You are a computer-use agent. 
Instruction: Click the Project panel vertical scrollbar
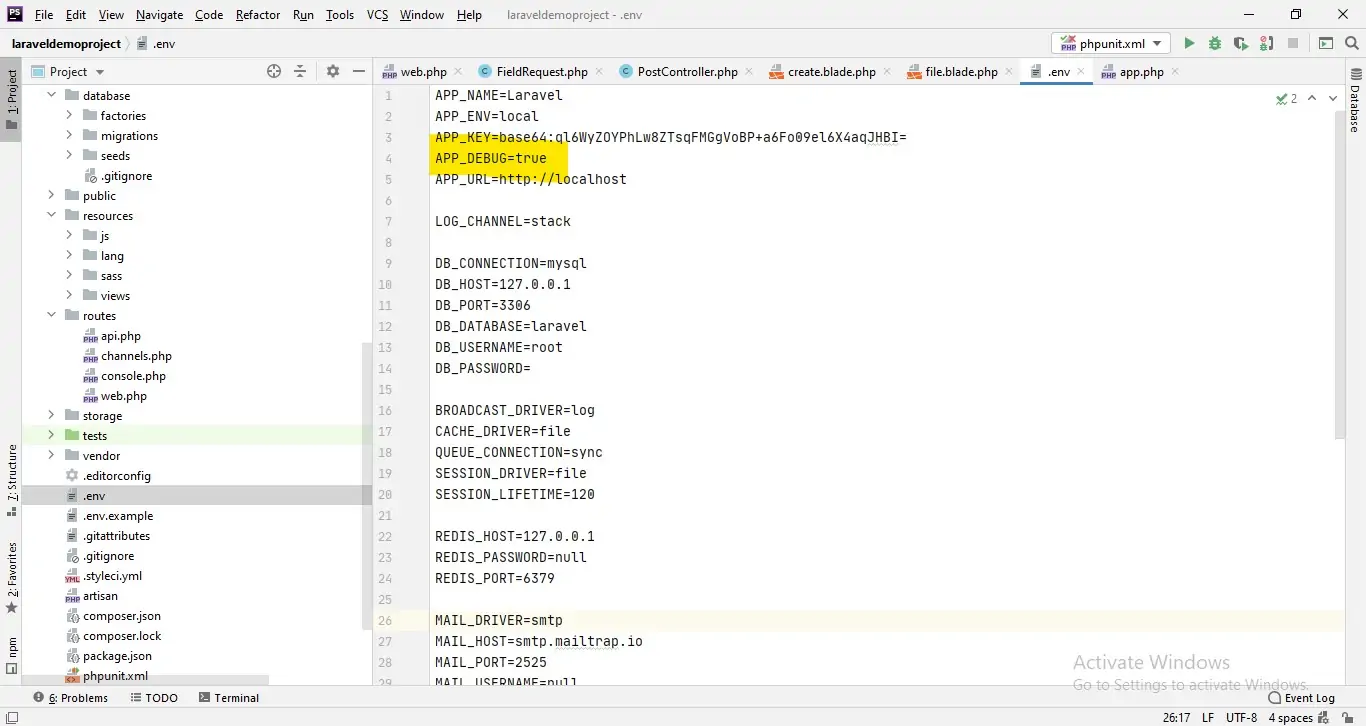367,484
